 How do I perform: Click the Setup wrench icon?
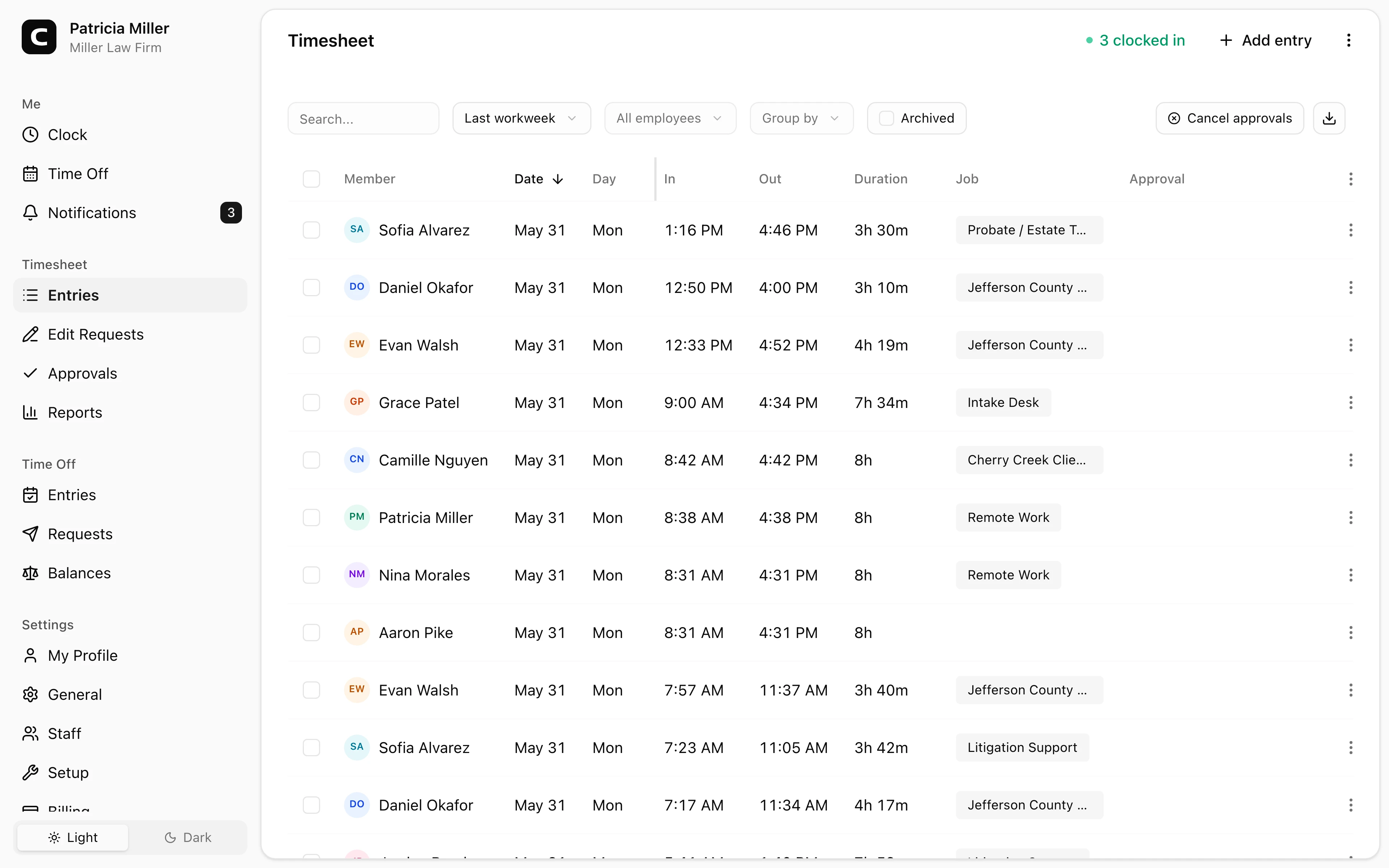click(30, 773)
